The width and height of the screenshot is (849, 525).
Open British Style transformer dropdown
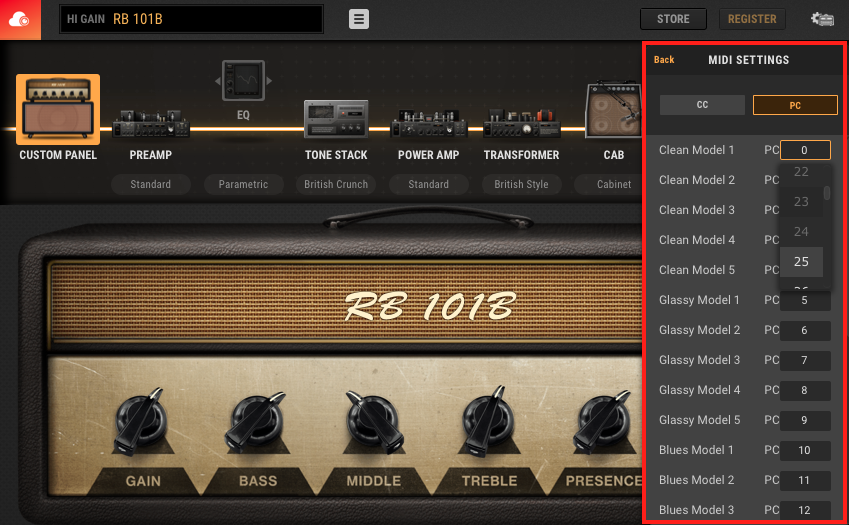[x=521, y=184]
